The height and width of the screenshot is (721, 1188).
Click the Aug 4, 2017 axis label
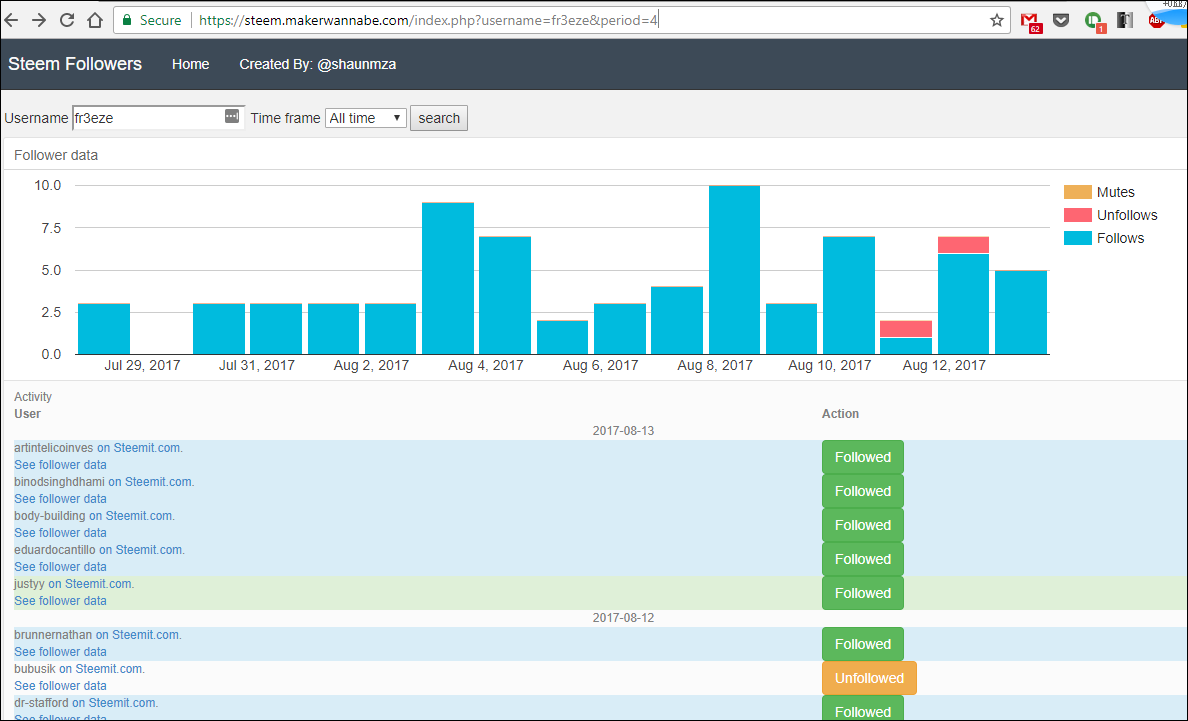(486, 366)
